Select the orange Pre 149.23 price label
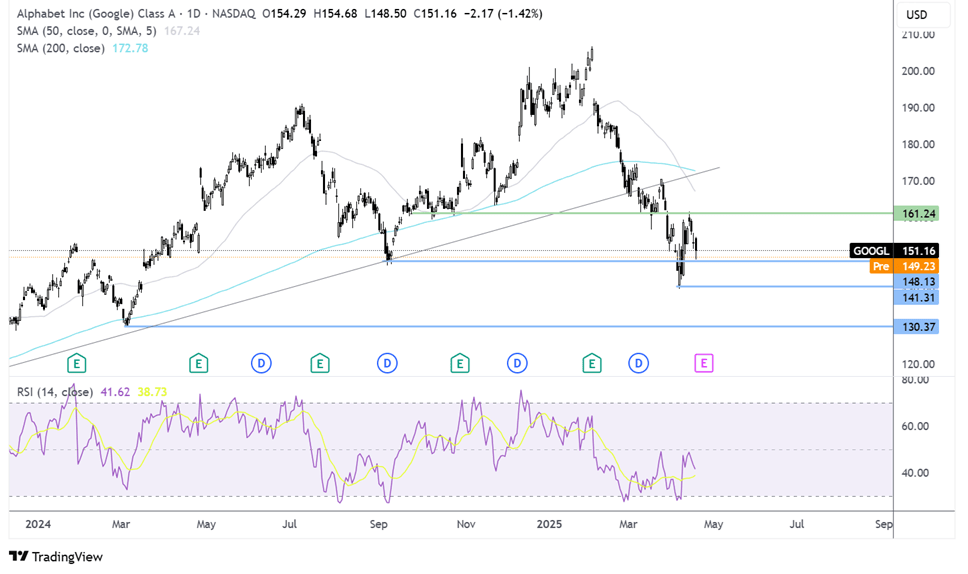968x574 pixels. (x=904, y=266)
